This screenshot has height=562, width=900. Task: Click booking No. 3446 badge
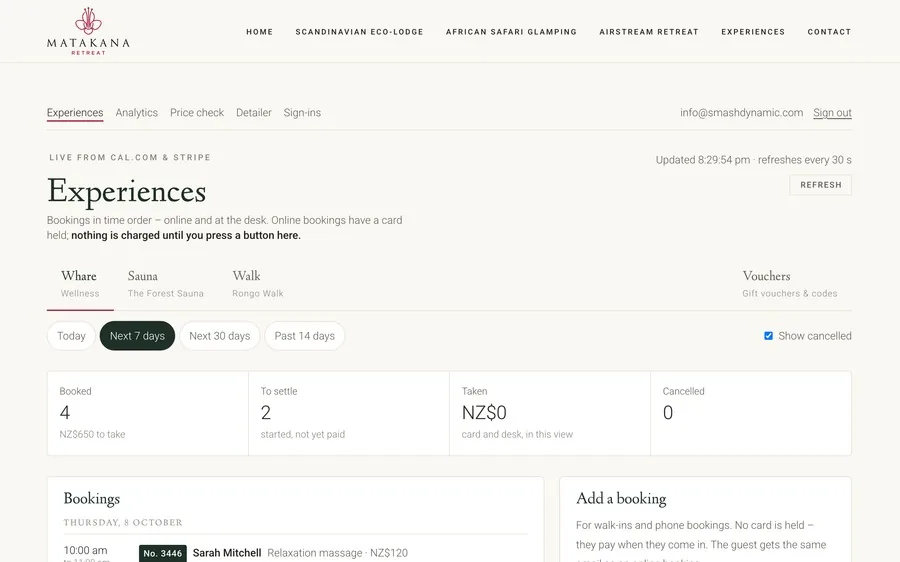[163, 553]
